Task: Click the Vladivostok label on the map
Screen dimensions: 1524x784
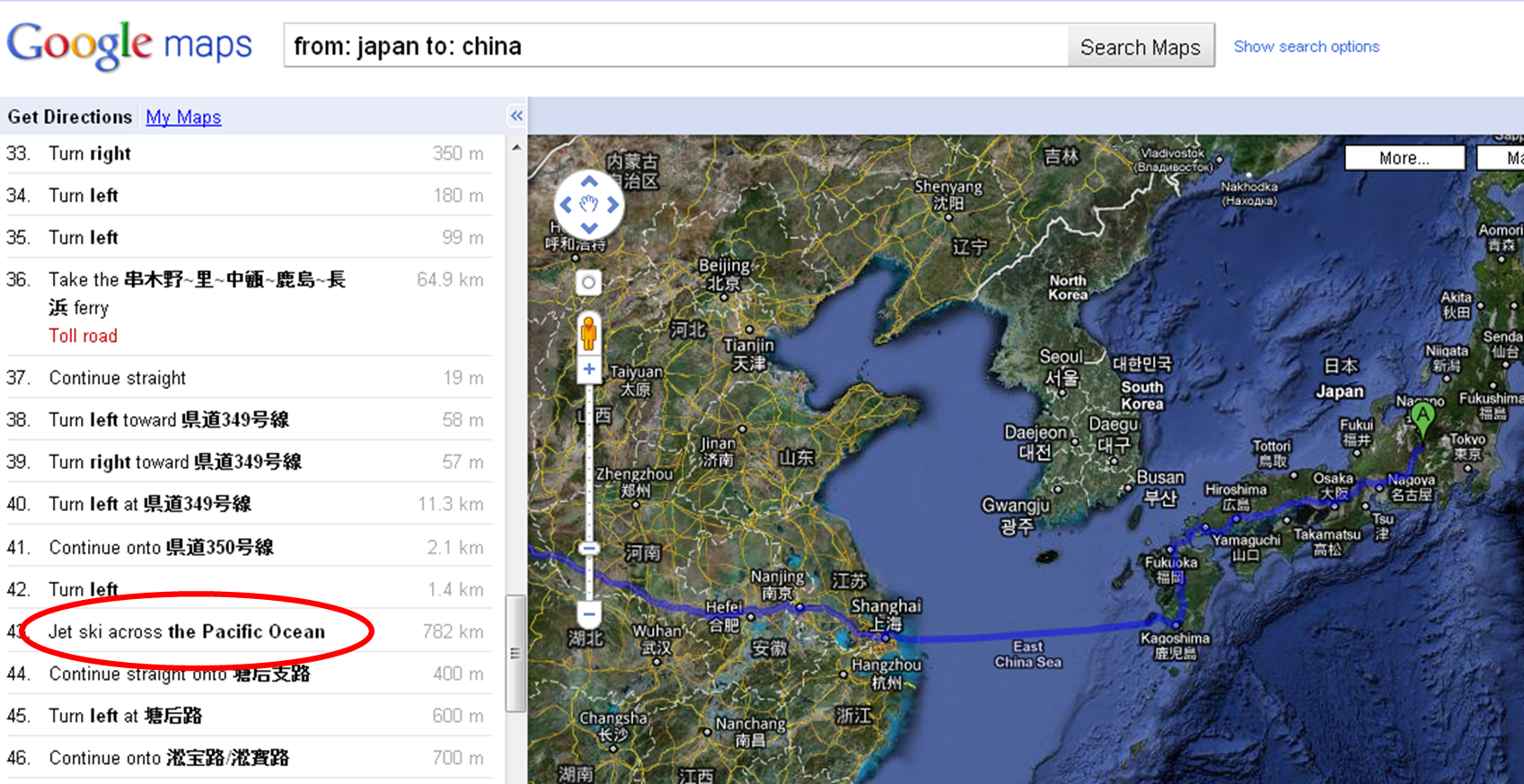Action: pos(1173,159)
